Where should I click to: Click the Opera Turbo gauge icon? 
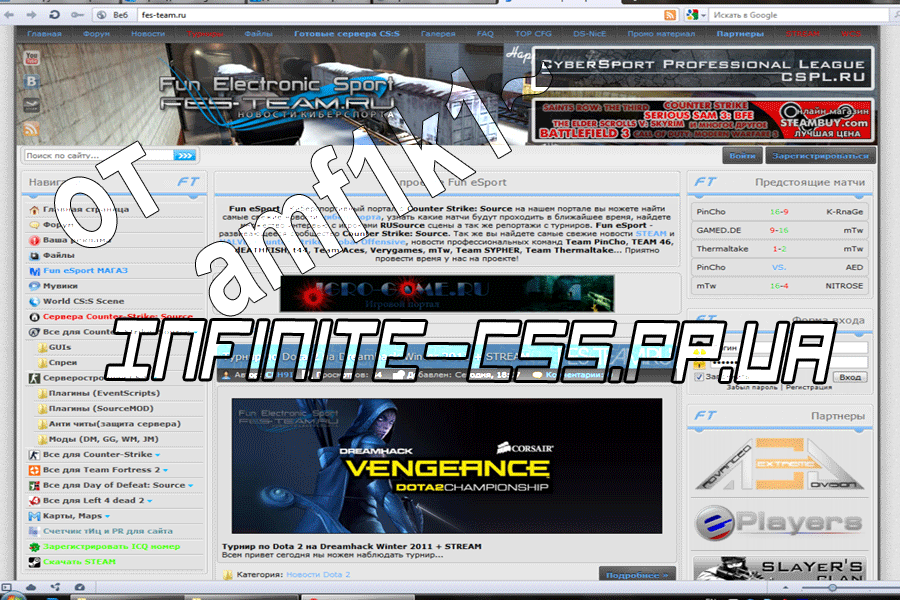80,587
